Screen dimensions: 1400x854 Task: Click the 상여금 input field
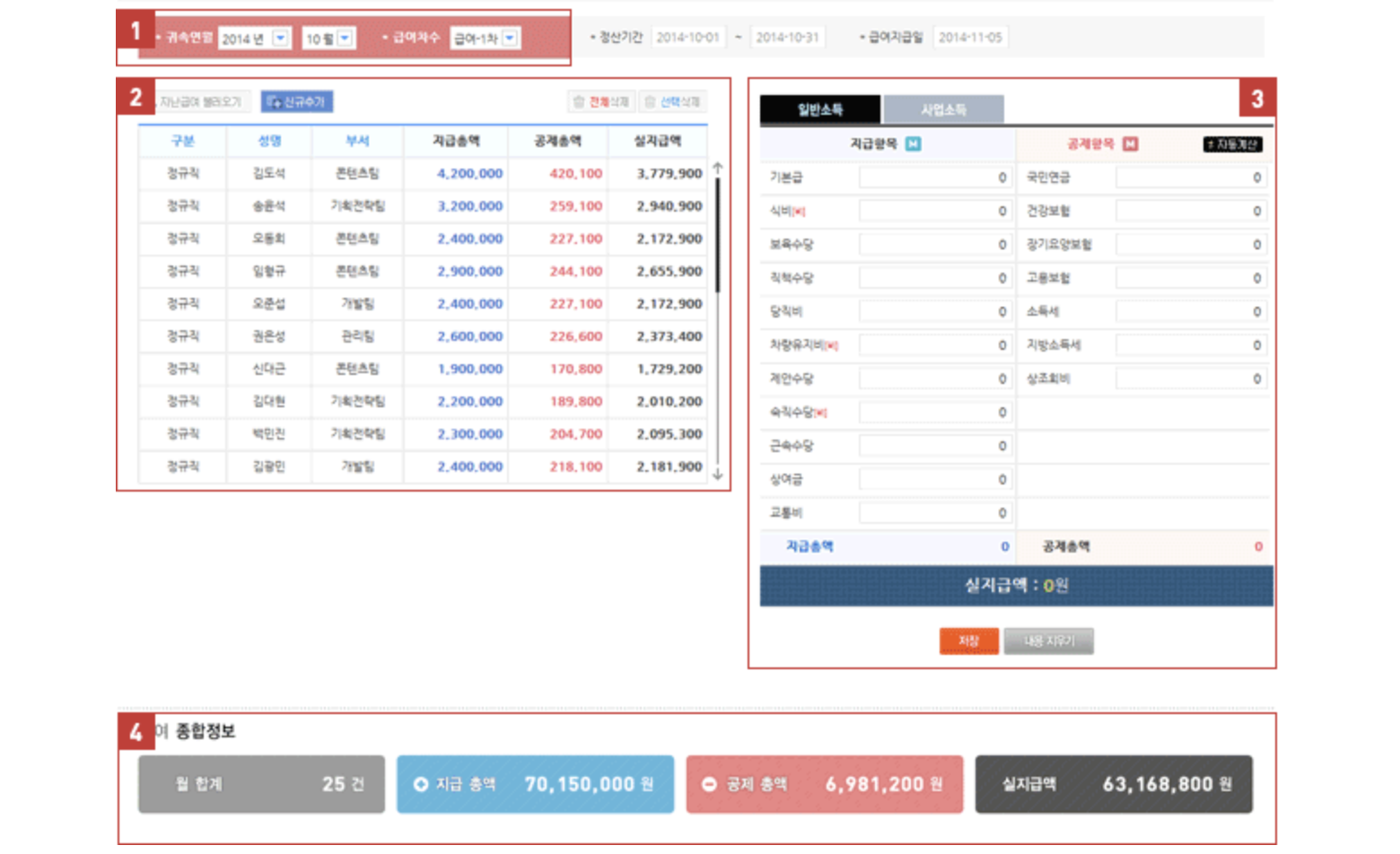click(935, 479)
